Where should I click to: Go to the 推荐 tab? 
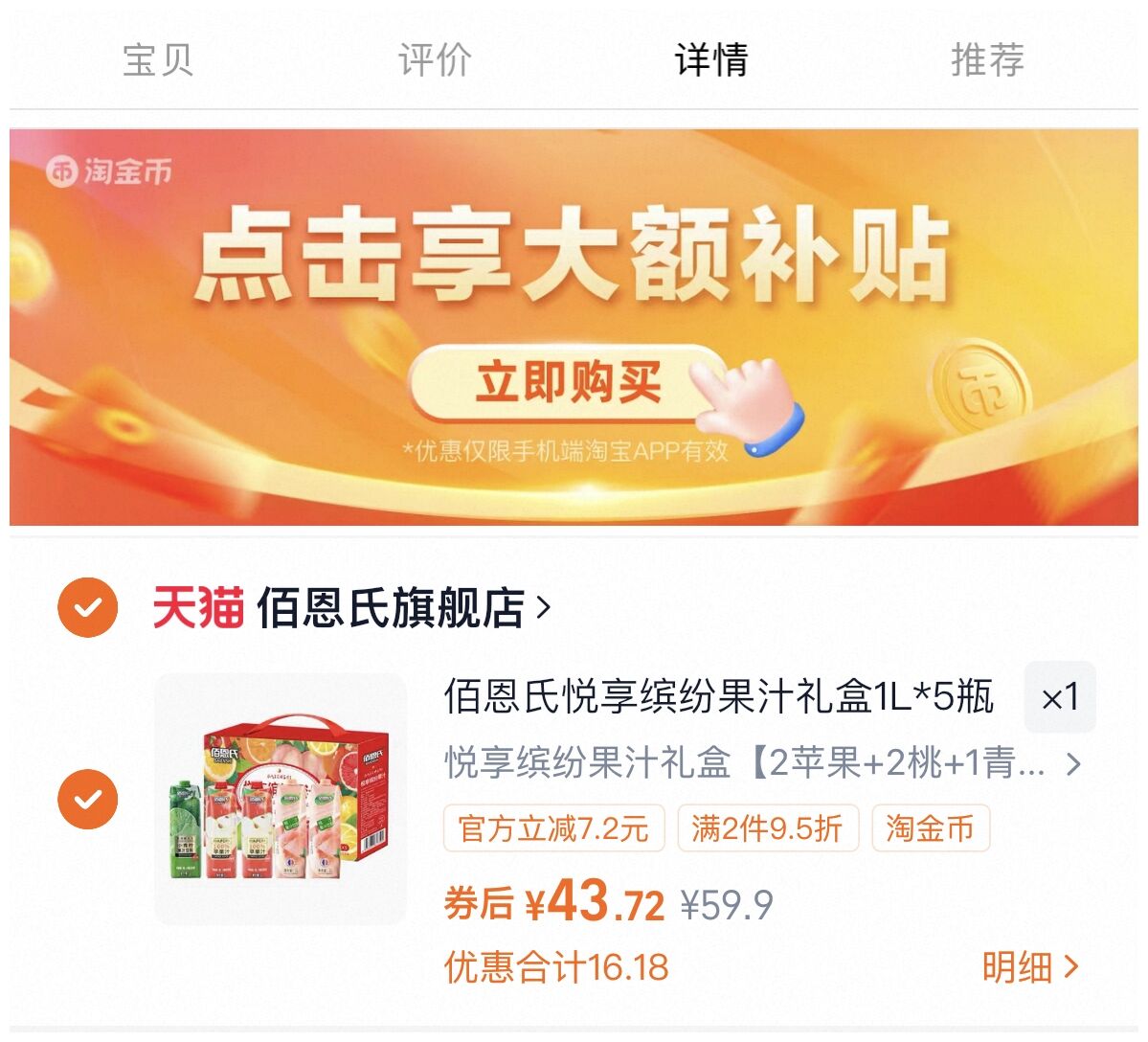pyautogui.click(x=988, y=60)
